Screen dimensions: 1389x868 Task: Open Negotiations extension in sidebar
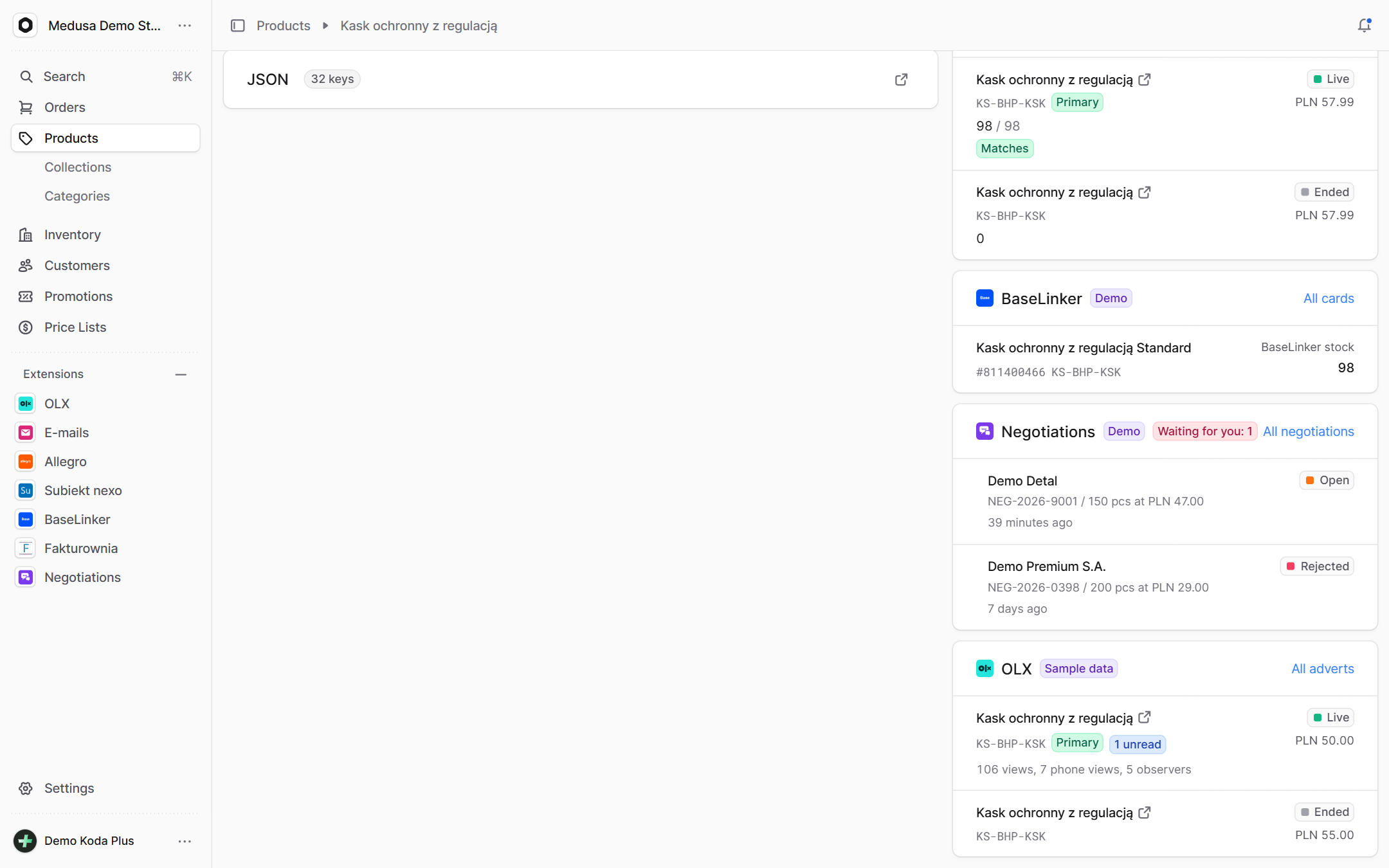(105, 577)
